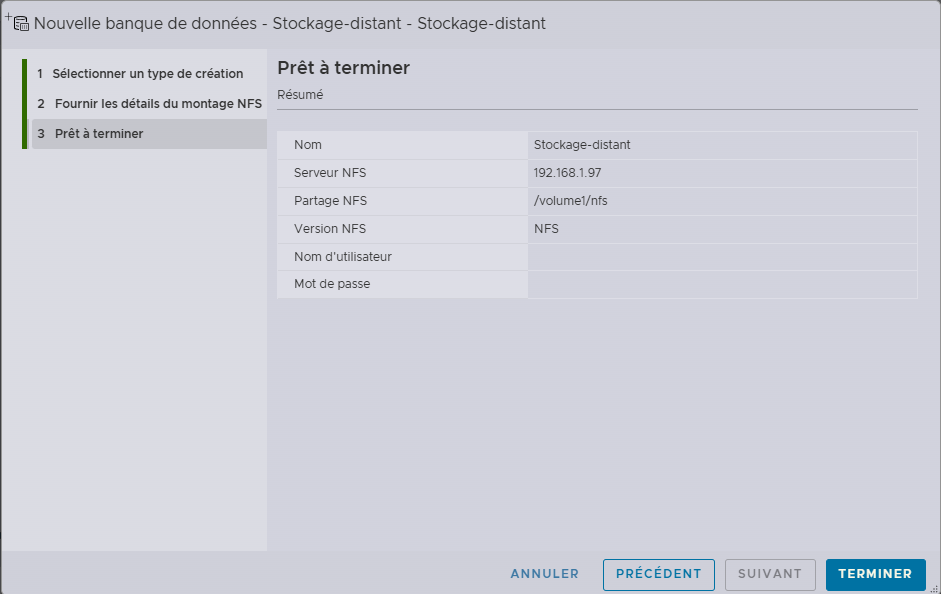
Task: Open step 2 Fournir les détails du montage NFS
Action: 149,104
